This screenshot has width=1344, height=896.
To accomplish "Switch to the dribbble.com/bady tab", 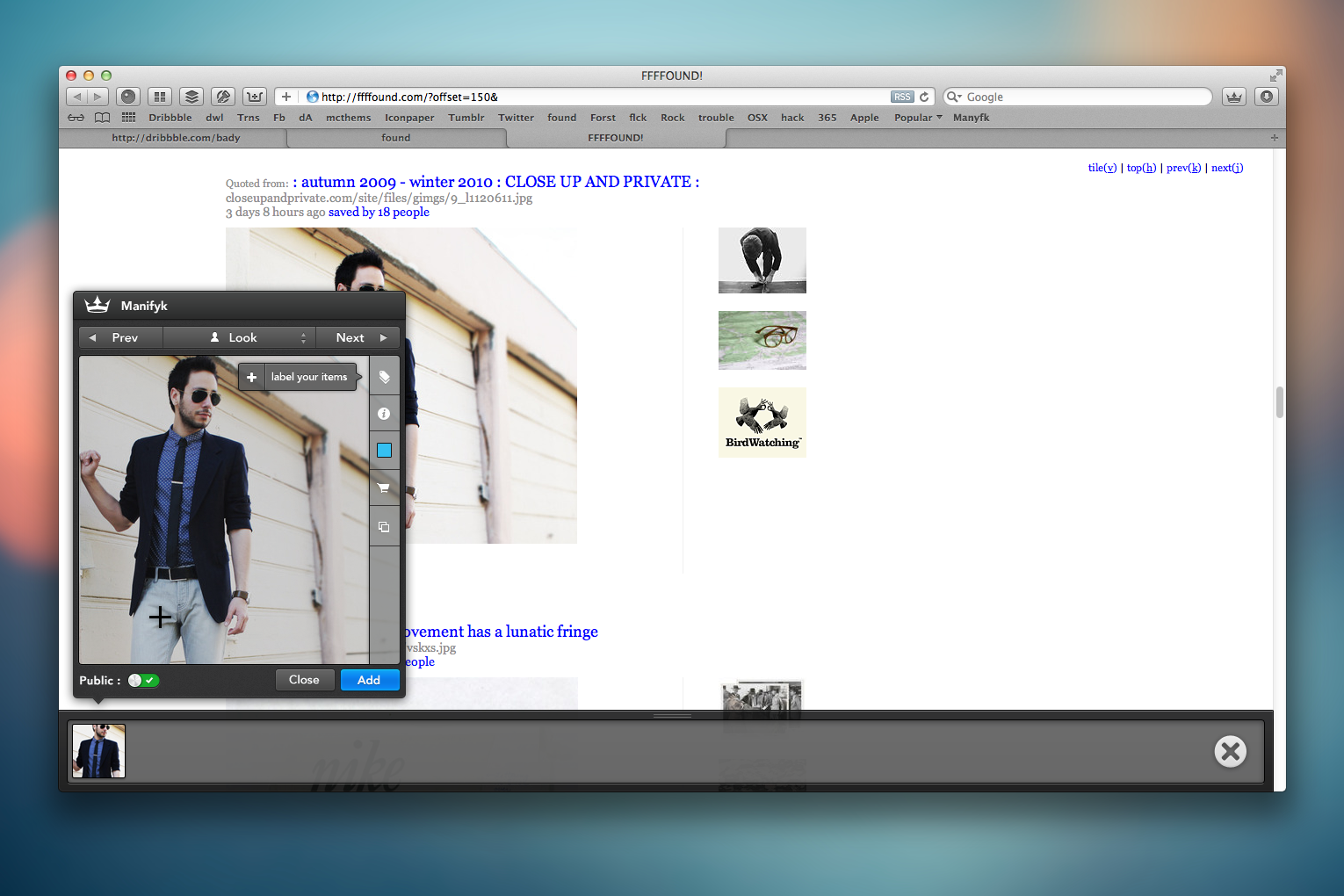I will (176, 138).
